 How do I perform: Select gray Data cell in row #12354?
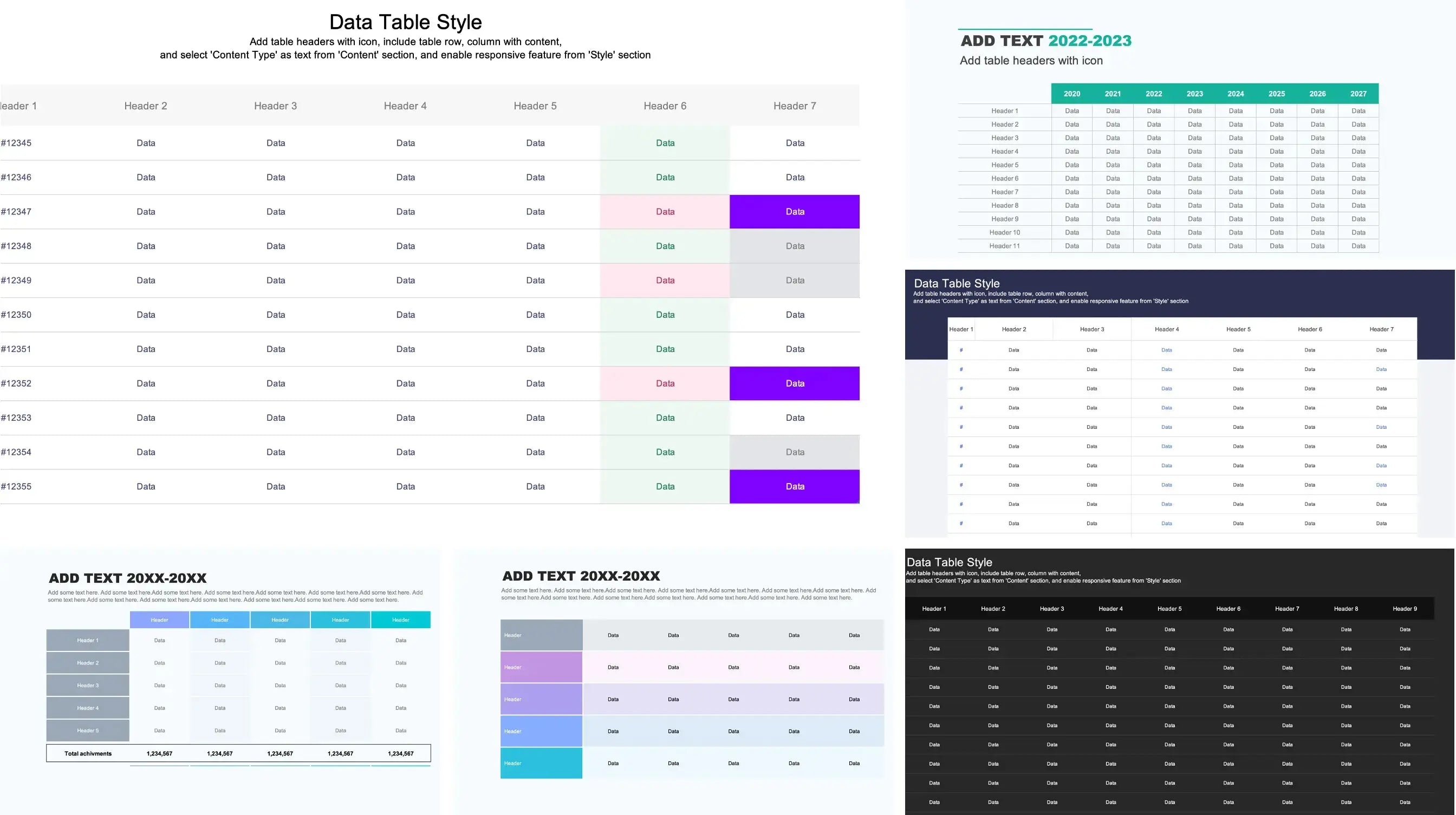(794, 452)
